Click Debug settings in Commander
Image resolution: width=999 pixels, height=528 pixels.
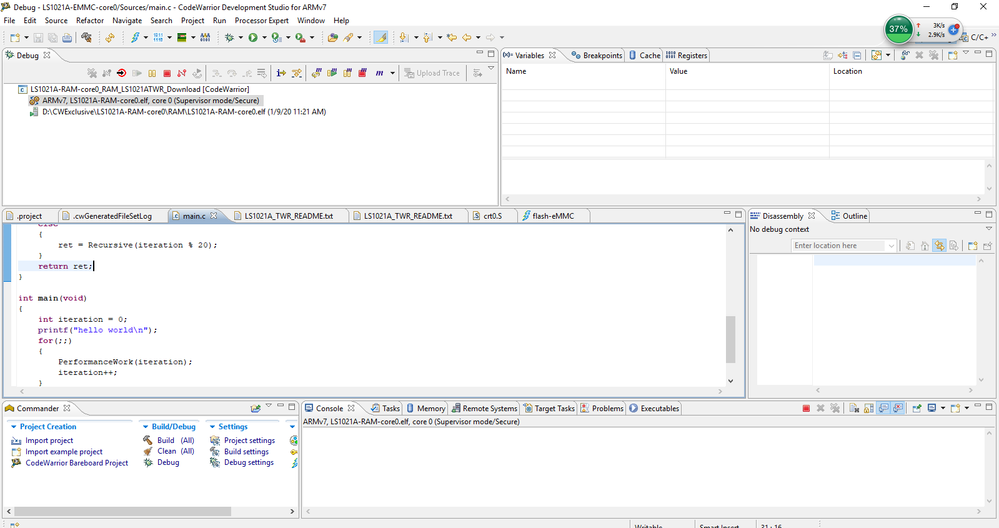(x=248, y=463)
